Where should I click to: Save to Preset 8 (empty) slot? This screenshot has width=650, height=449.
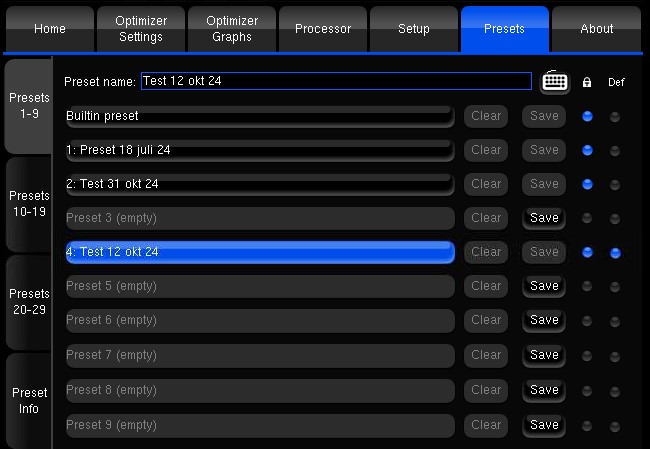(x=544, y=390)
